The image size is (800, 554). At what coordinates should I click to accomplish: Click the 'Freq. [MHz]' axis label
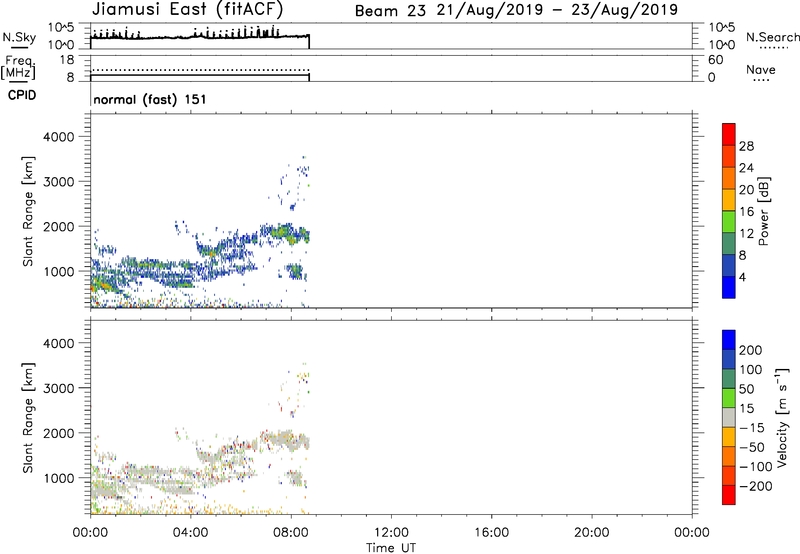click(18, 67)
